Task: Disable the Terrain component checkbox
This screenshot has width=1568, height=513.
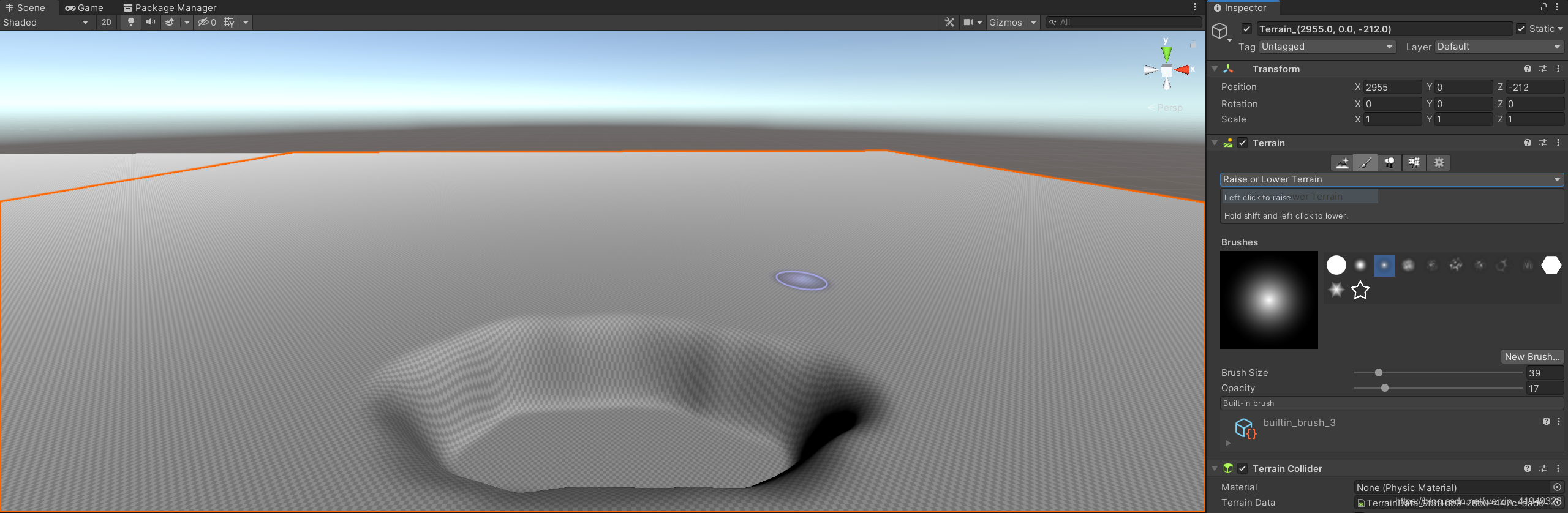Action: 1243,143
